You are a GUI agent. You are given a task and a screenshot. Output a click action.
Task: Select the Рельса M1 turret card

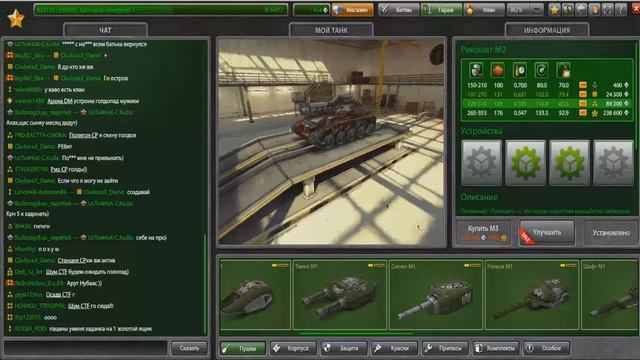(x=532, y=295)
